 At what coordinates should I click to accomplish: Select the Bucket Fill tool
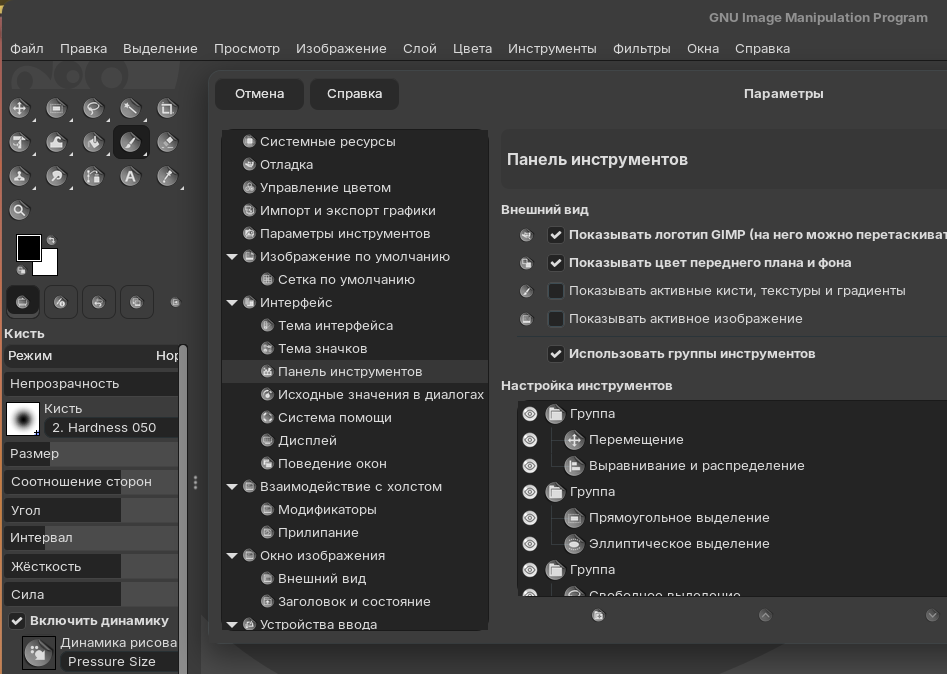tap(93, 143)
